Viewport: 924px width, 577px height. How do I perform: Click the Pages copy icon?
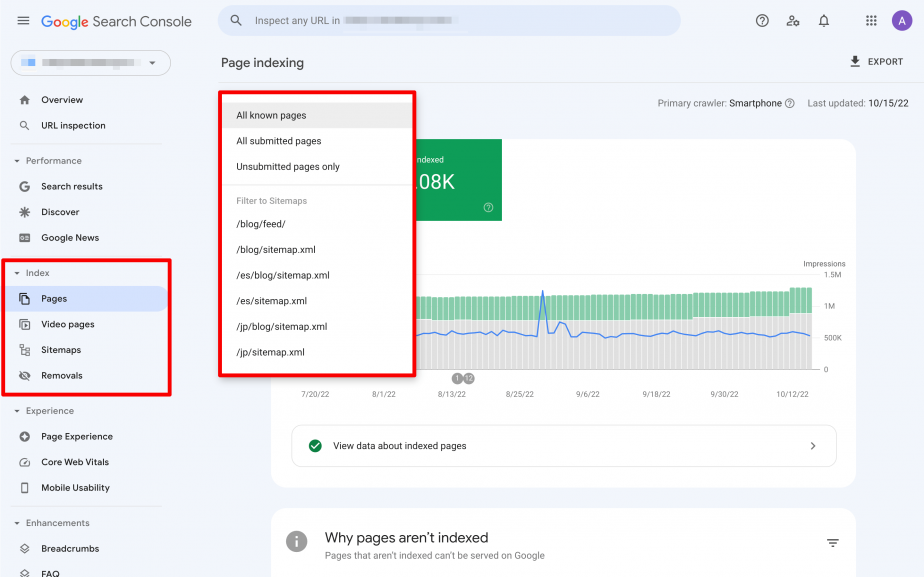(x=24, y=299)
